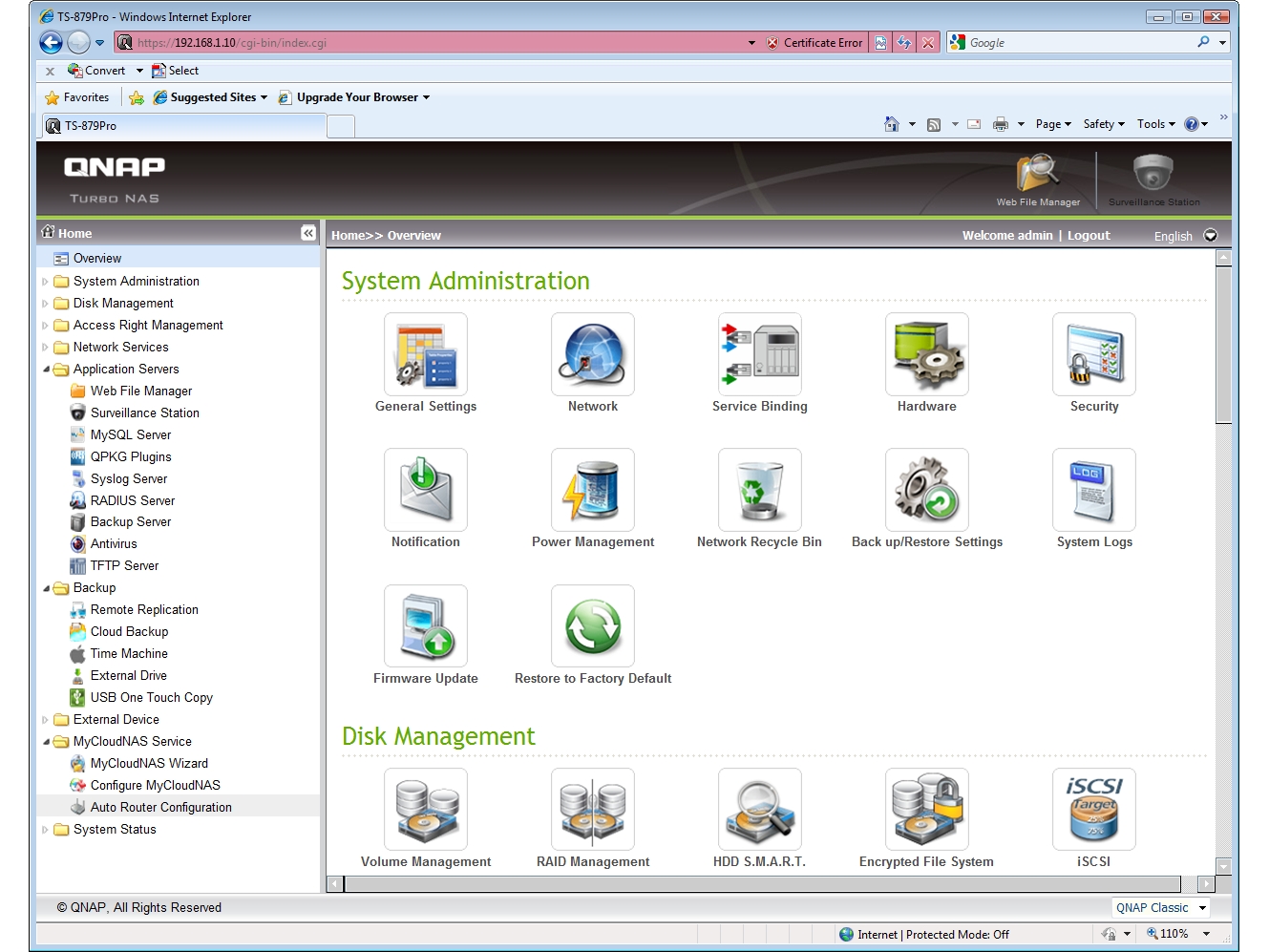Open Upgrade Your Browser menu
The image size is (1269, 952).
pyautogui.click(x=354, y=97)
